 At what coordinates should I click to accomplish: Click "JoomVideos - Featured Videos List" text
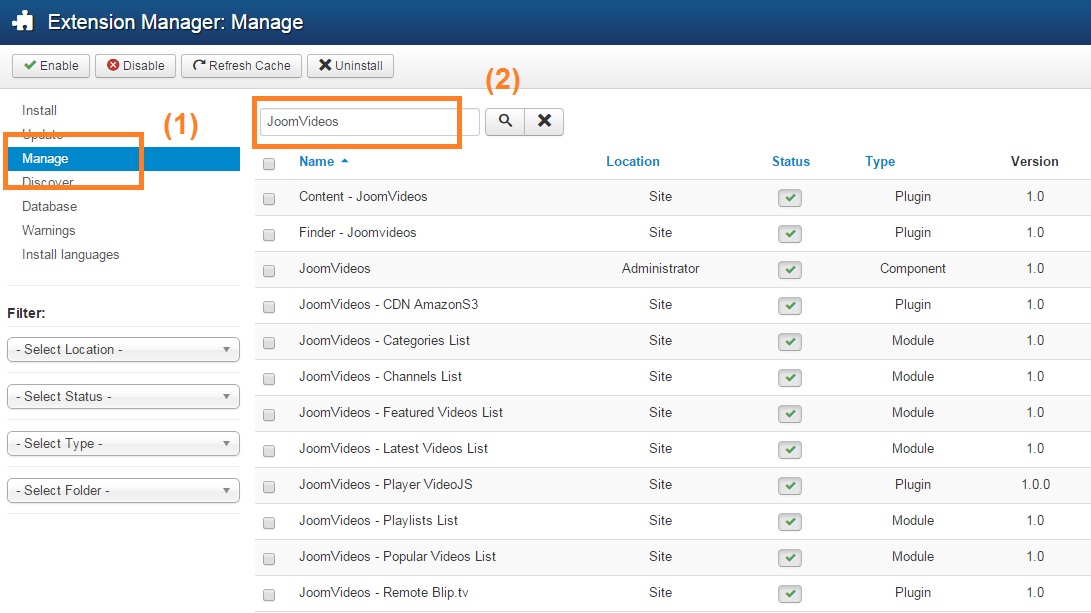[401, 413]
